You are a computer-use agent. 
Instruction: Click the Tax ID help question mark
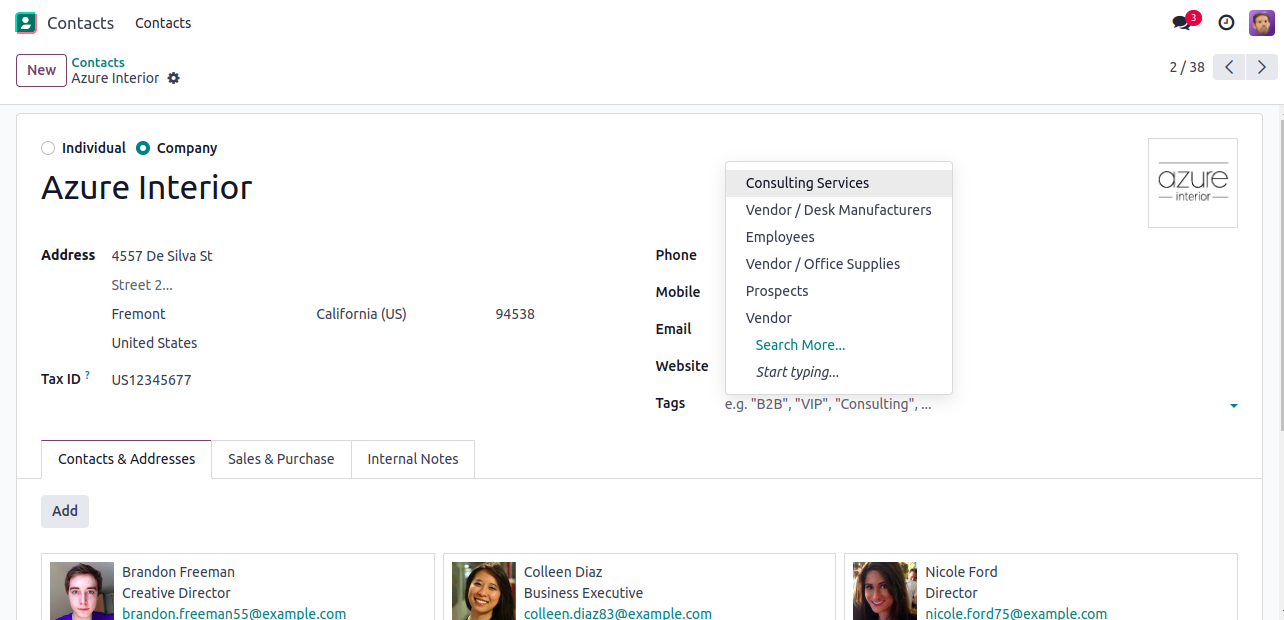87,375
